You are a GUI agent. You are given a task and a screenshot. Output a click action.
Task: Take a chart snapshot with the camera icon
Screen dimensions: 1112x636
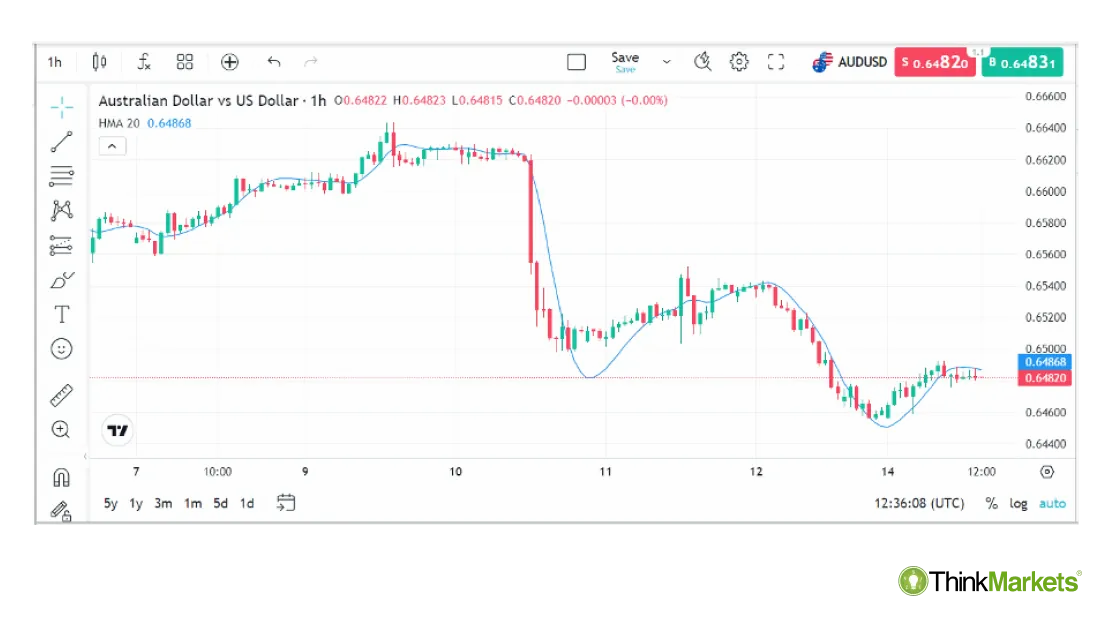[703, 61]
